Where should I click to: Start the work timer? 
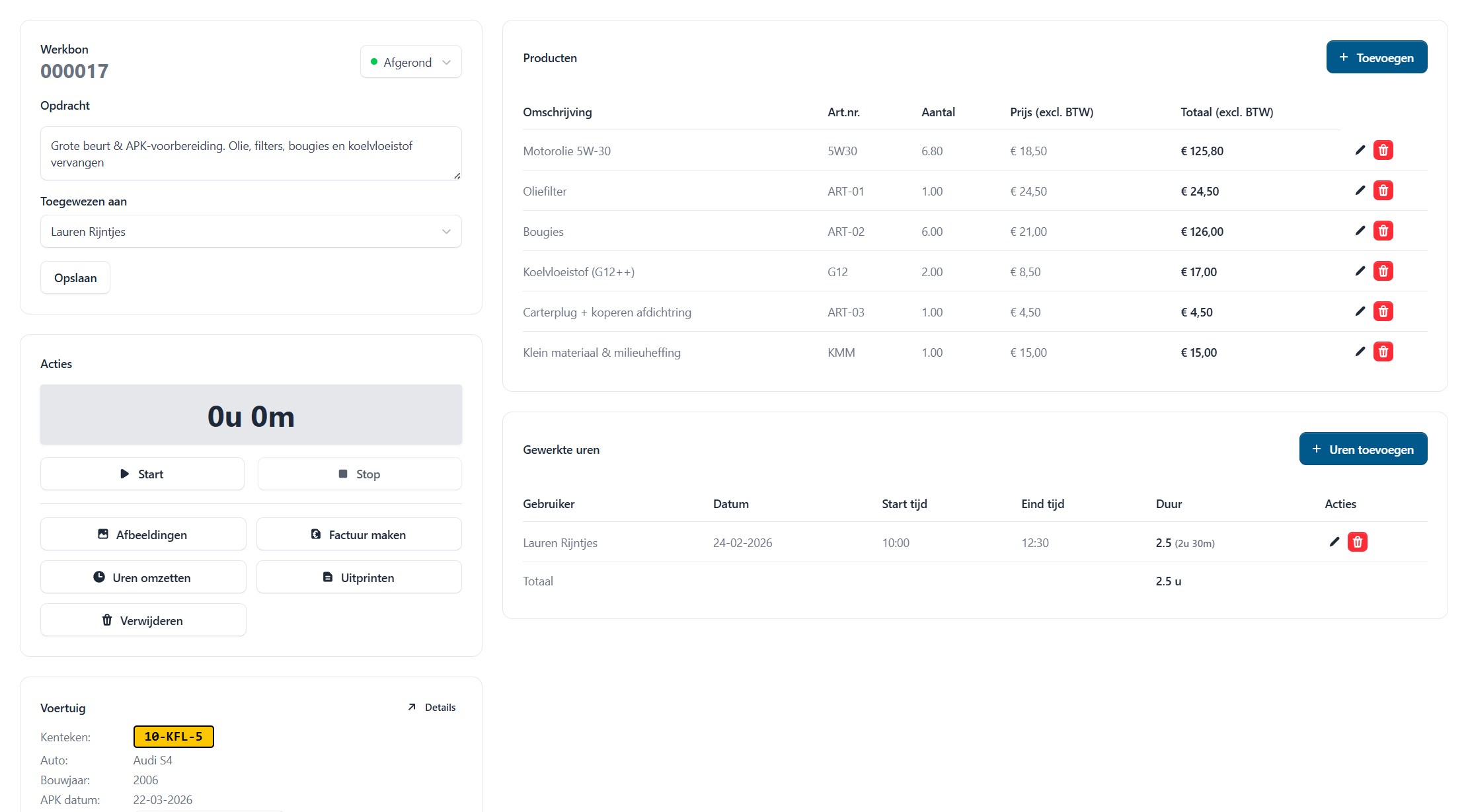pyautogui.click(x=141, y=474)
